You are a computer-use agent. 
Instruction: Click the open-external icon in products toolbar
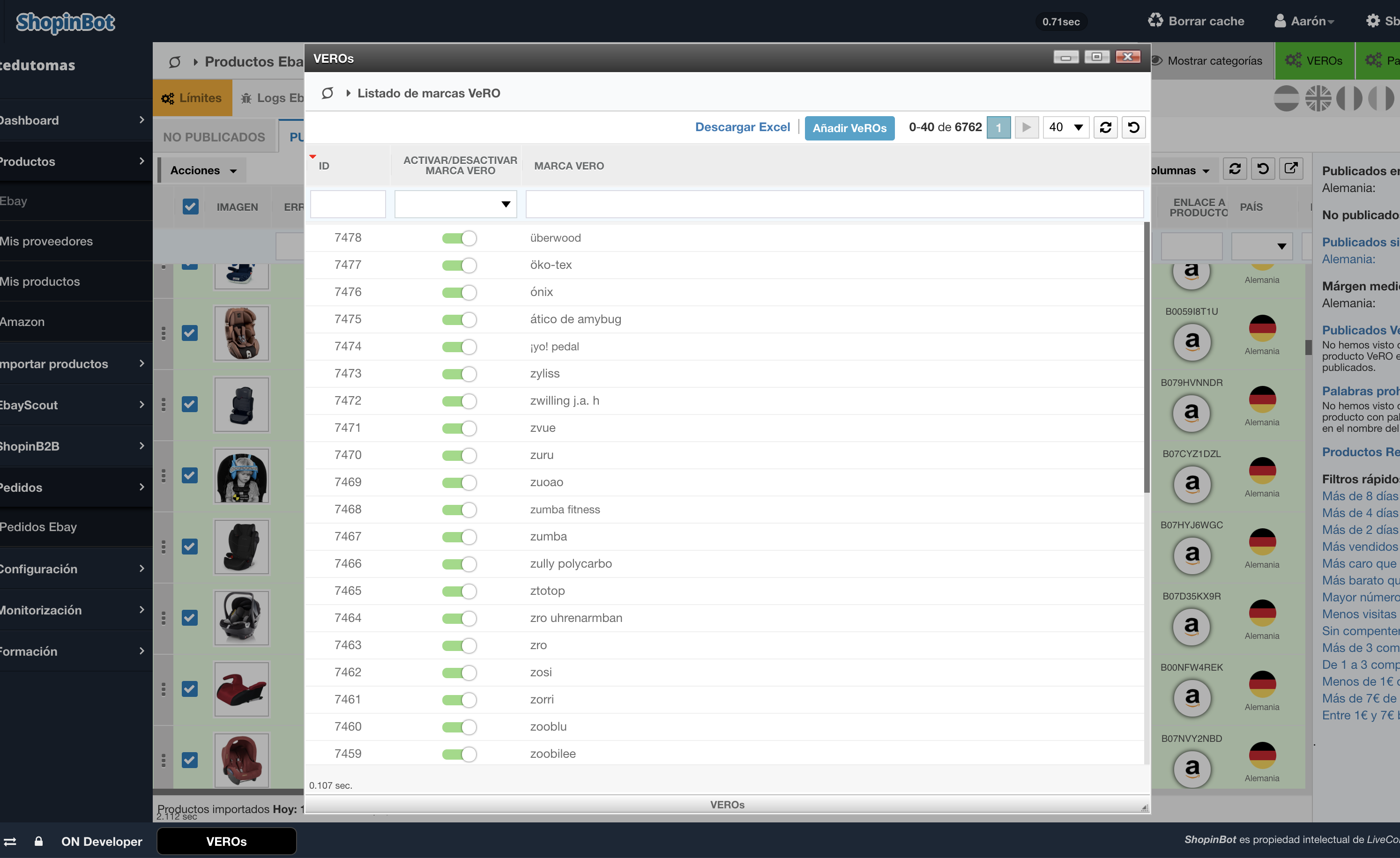pos(1291,169)
